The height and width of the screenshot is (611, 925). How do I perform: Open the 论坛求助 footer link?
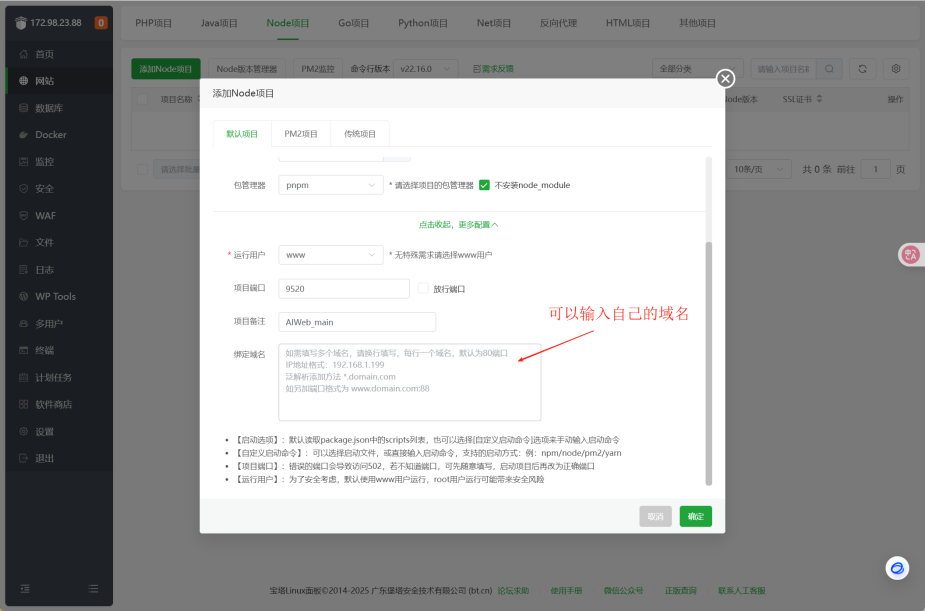(x=513, y=590)
